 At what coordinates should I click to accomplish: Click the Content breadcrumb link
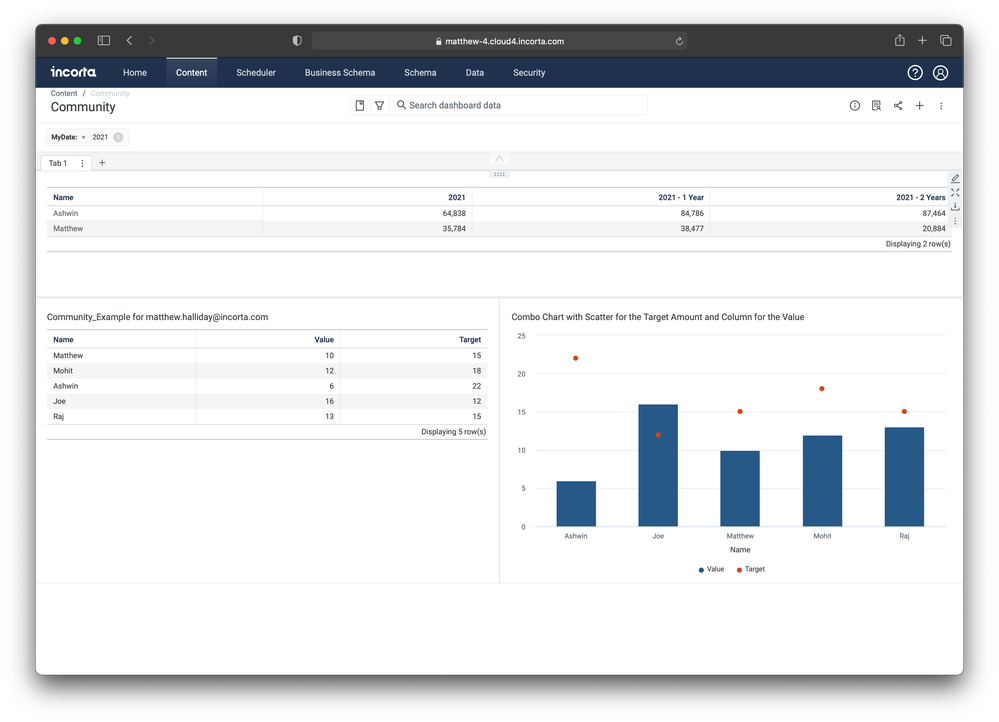pos(64,93)
